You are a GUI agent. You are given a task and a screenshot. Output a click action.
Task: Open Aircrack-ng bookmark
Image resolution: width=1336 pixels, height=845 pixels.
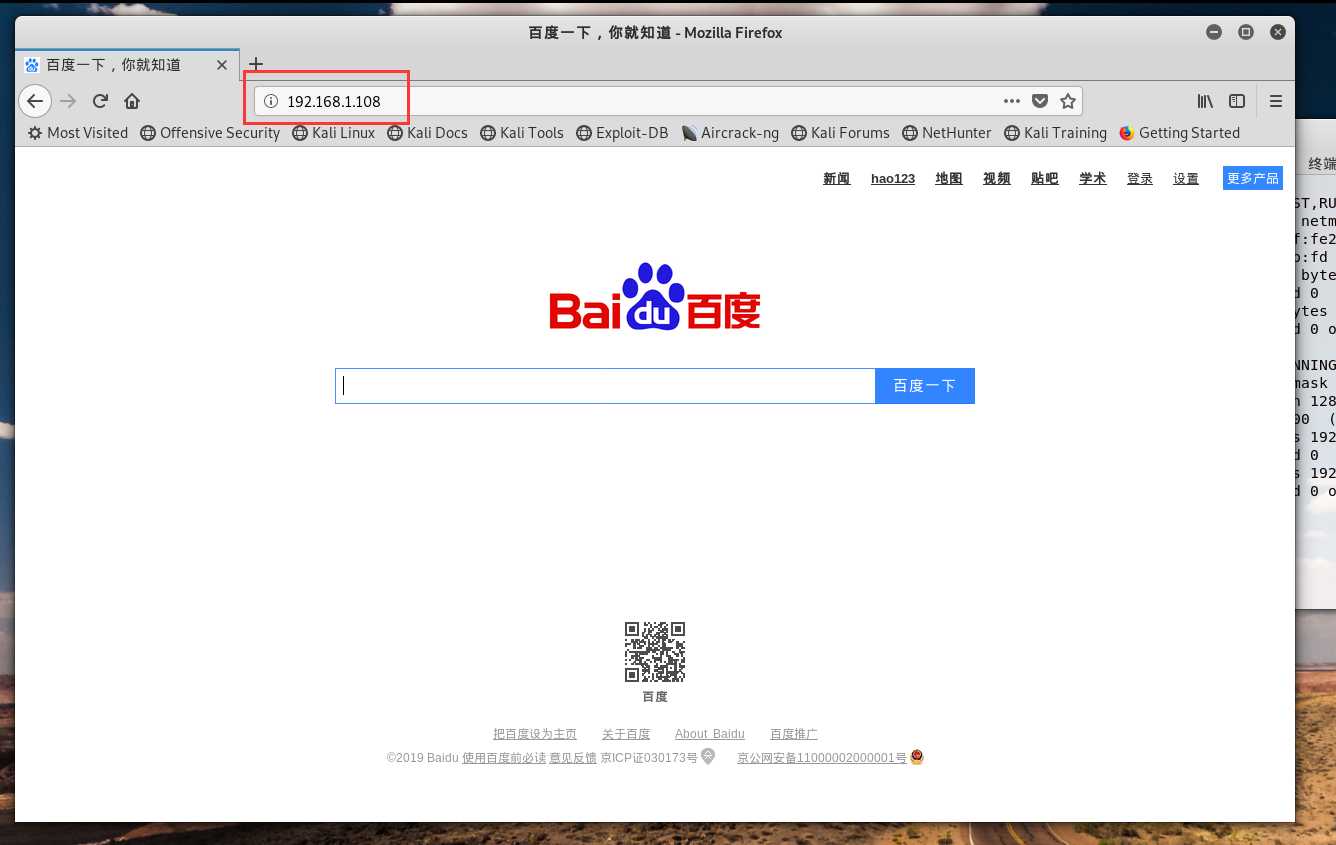pyautogui.click(x=730, y=133)
